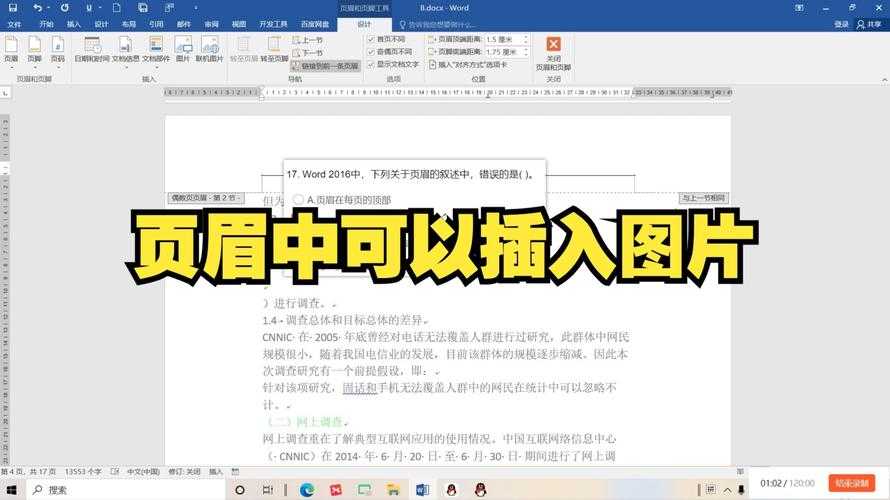The image size is (890, 500).
Task: Open Windows Start menu
Action: 11,490
